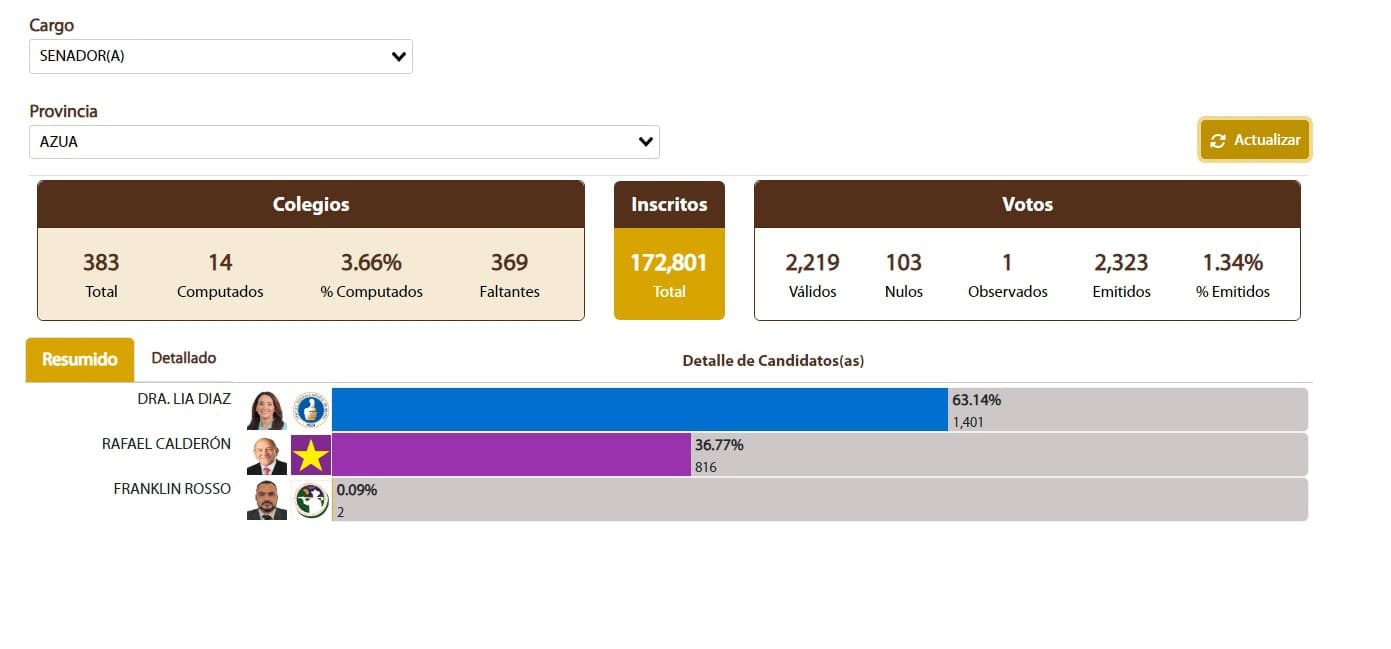Screen dimensions: 1391x649
Task: Click the Provincia dropdown chevron arrow
Action: tap(645, 142)
